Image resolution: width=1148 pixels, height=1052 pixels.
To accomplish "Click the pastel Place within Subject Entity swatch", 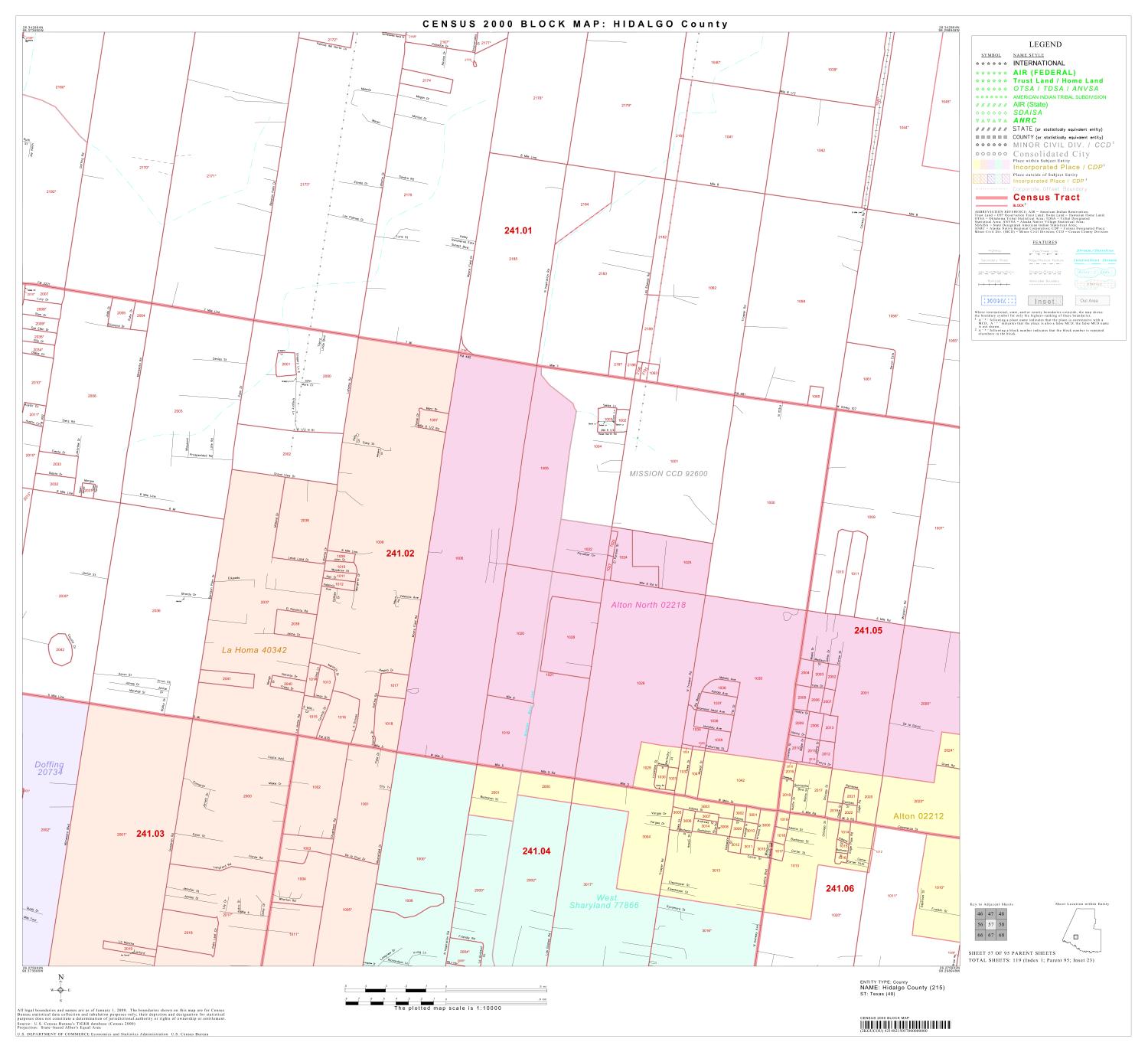I will (992, 165).
